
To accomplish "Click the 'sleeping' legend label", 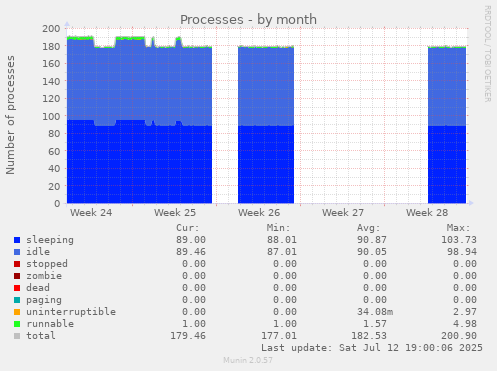I will pos(50,240).
